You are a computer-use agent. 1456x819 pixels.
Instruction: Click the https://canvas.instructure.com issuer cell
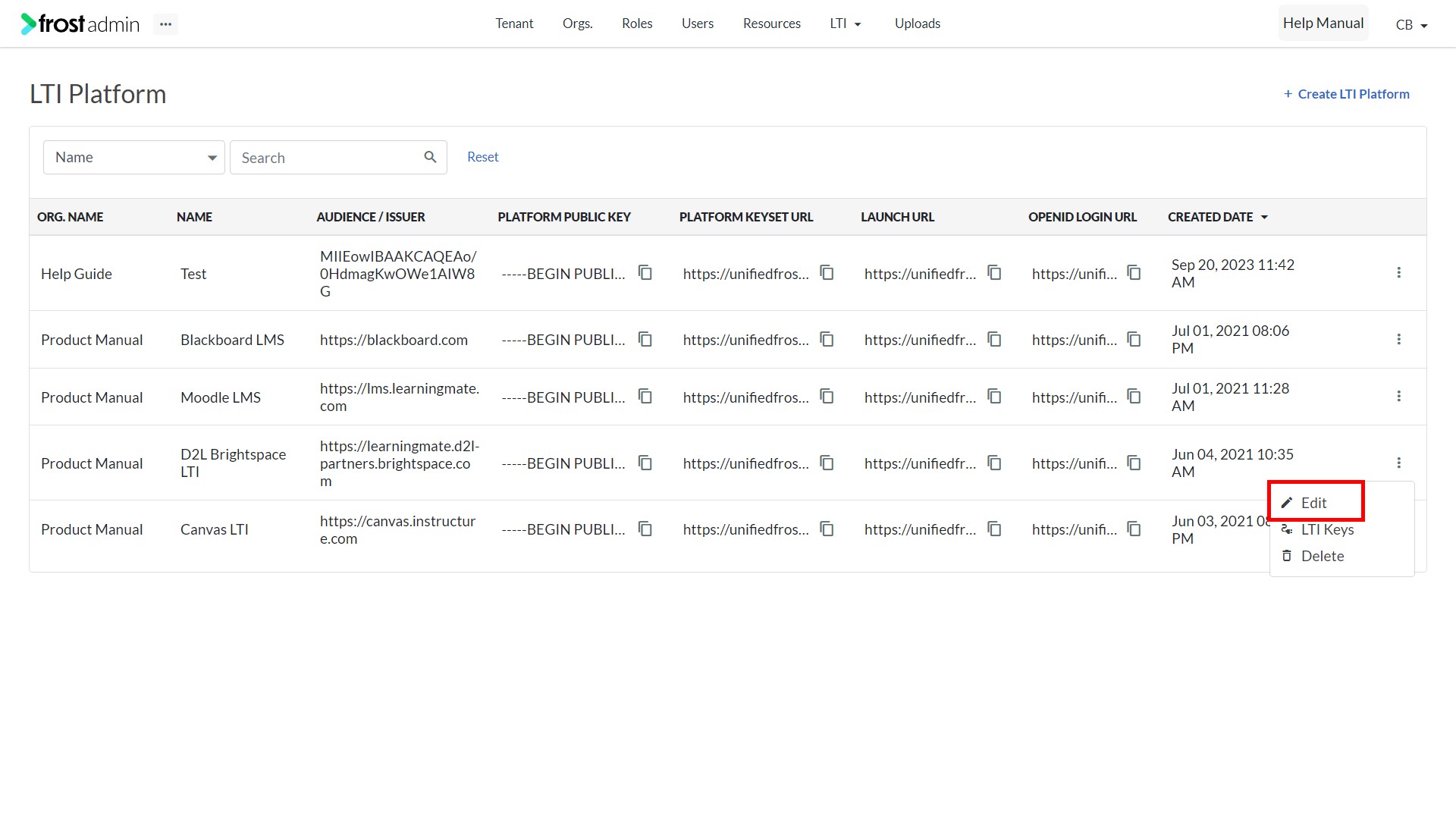pos(397,529)
